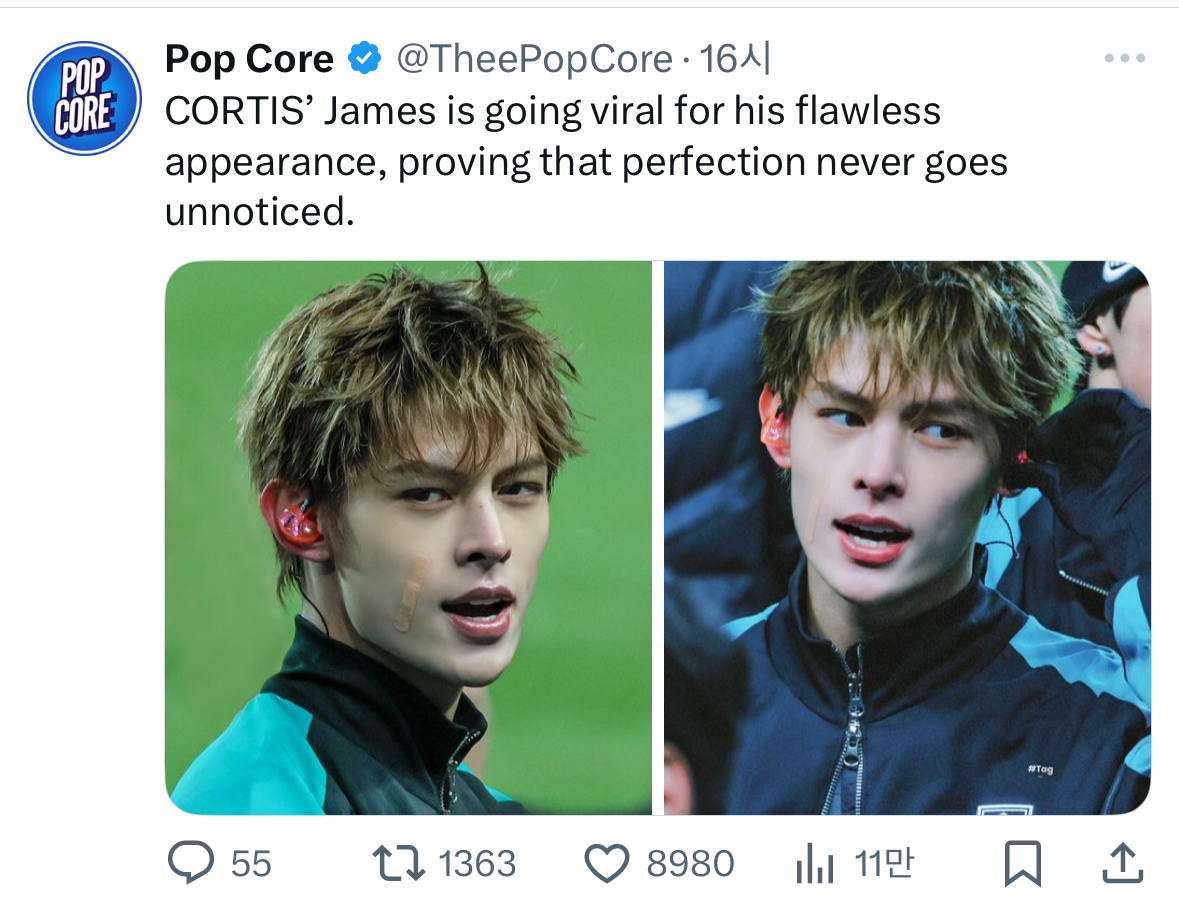Toggle the heart like button
1179x921 pixels.
(x=605, y=864)
